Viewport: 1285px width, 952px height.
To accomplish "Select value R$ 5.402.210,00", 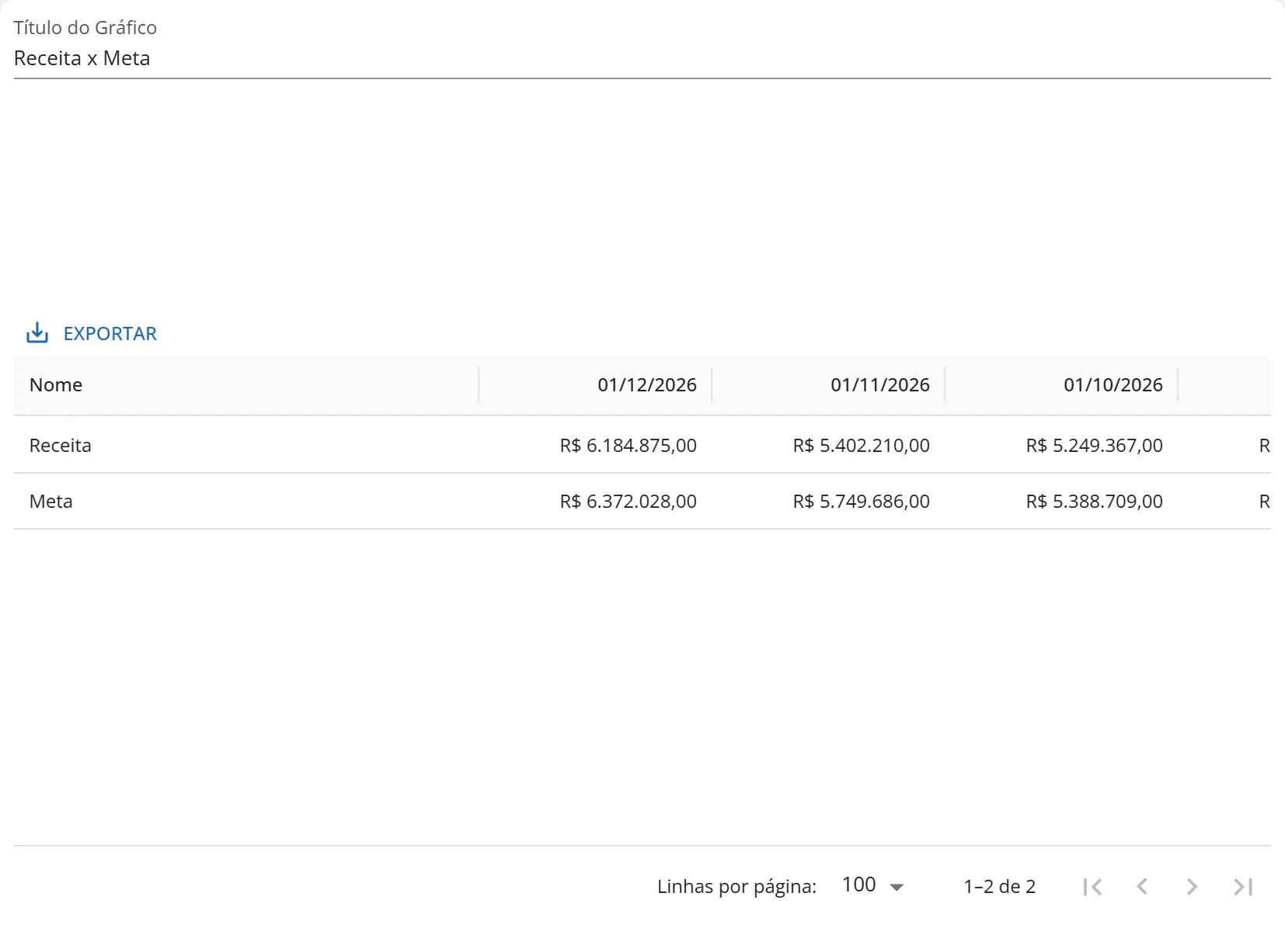I will click(862, 446).
